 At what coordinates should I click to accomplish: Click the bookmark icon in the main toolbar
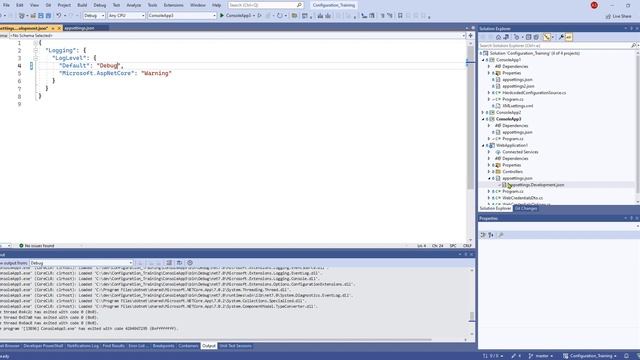[x=400, y=16]
